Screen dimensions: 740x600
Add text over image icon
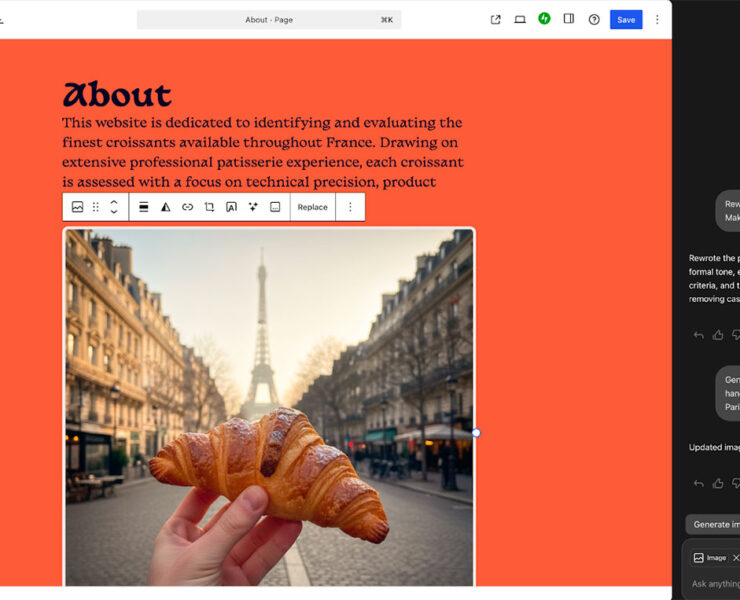click(231, 207)
